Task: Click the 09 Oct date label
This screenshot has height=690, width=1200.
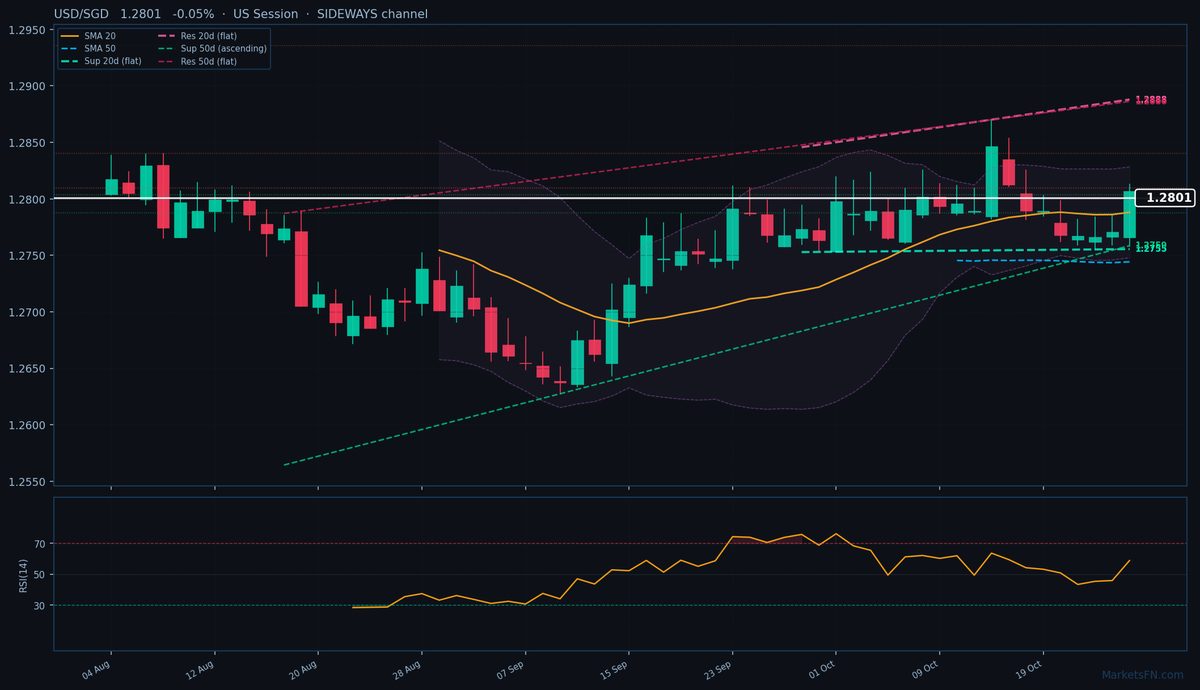Action: [926, 669]
